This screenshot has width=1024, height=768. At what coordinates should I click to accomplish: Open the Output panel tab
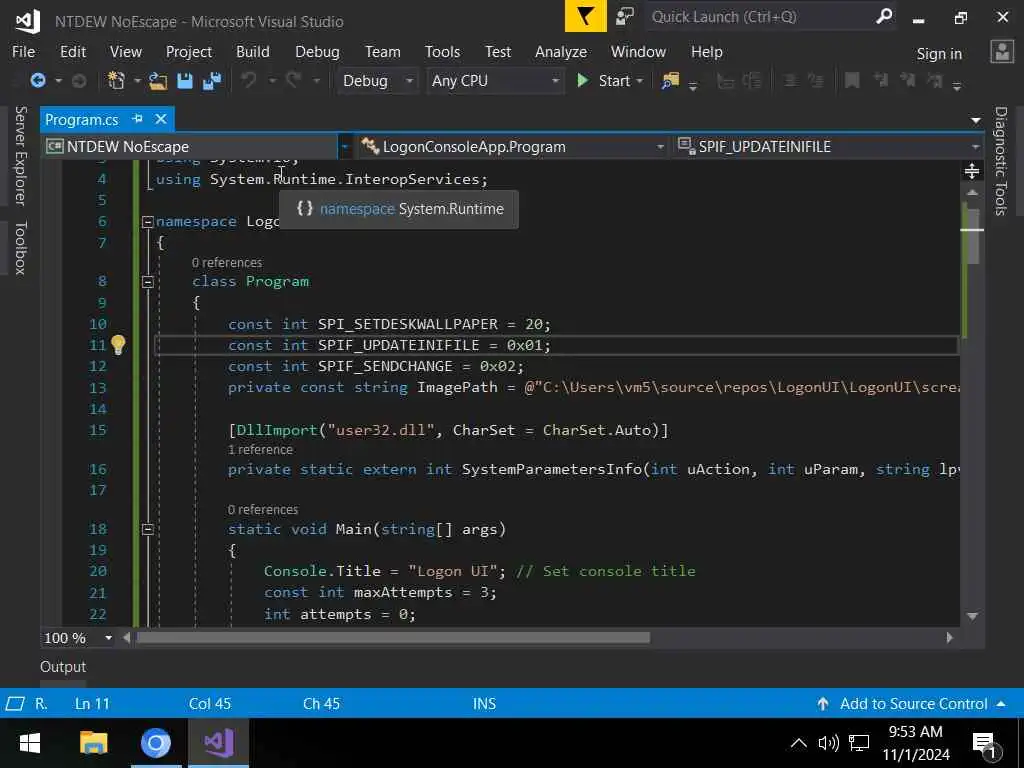coord(63,667)
